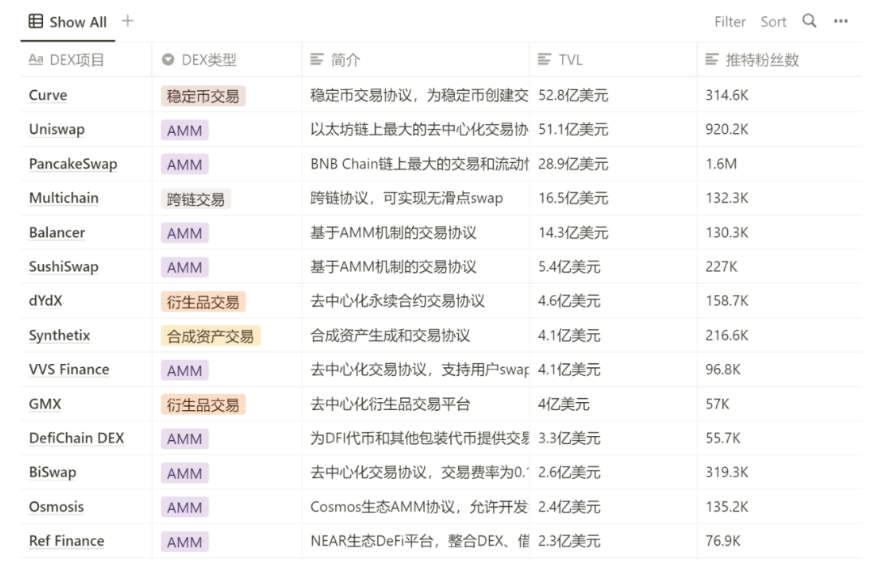
Task: Click the AMM tag in Balancer row
Action: (184, 233)
